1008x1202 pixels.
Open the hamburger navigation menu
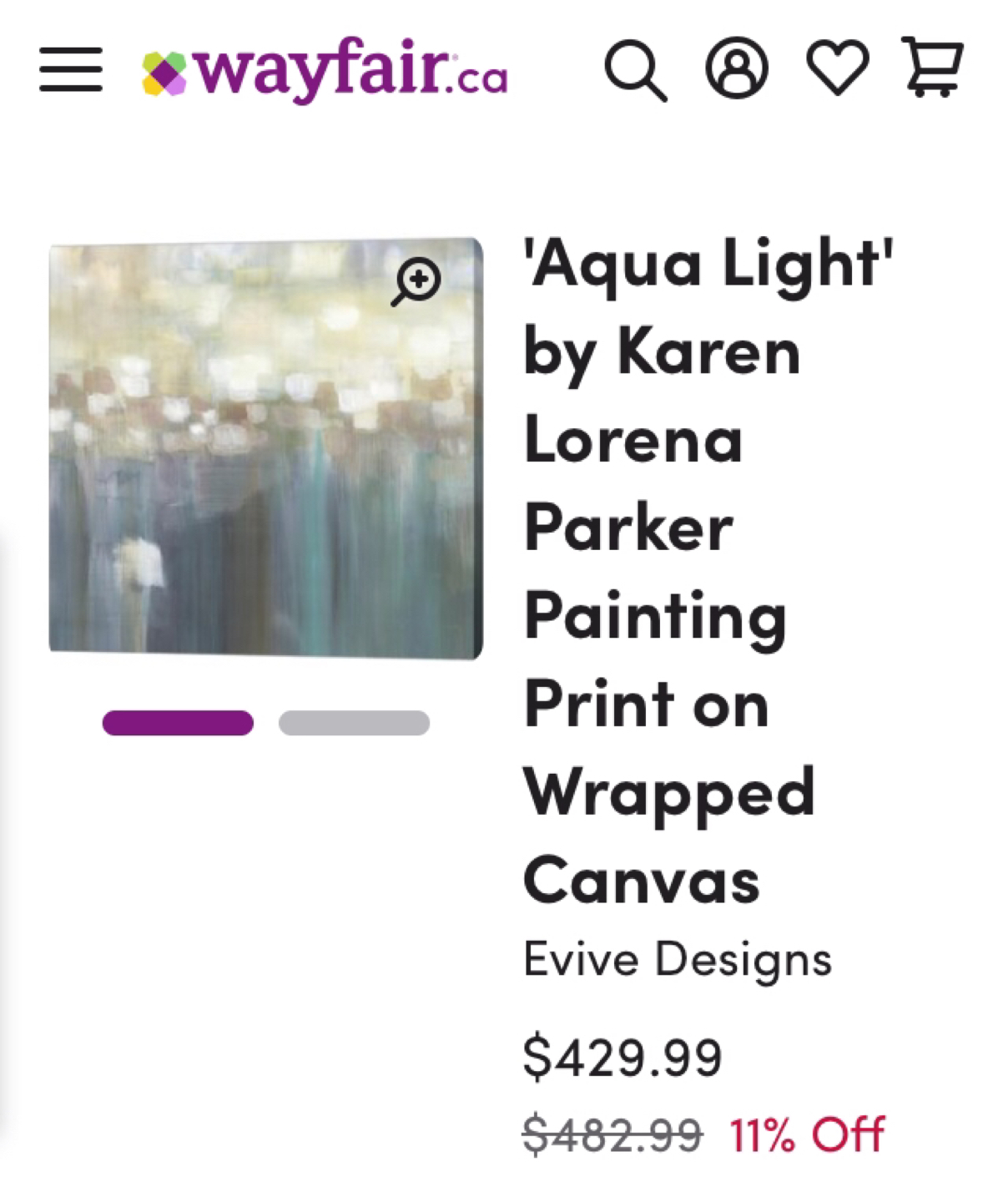click(71, 69)
